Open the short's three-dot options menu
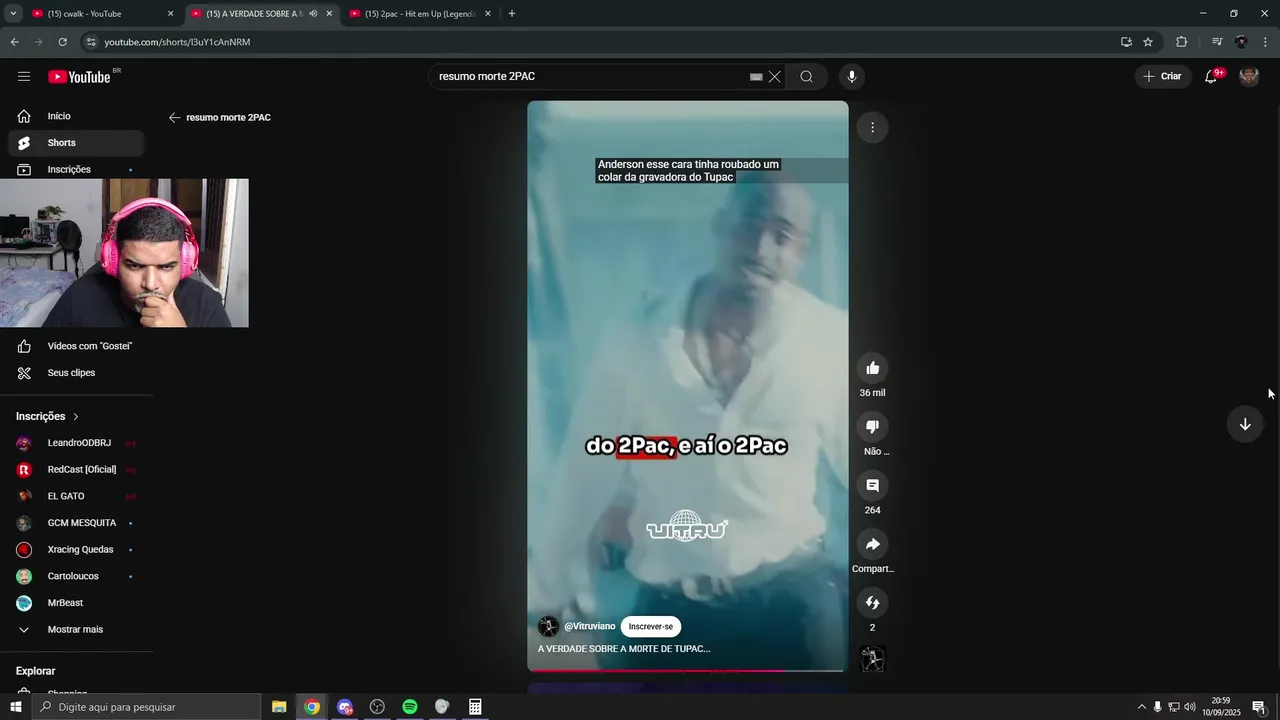 pos(872,127)
